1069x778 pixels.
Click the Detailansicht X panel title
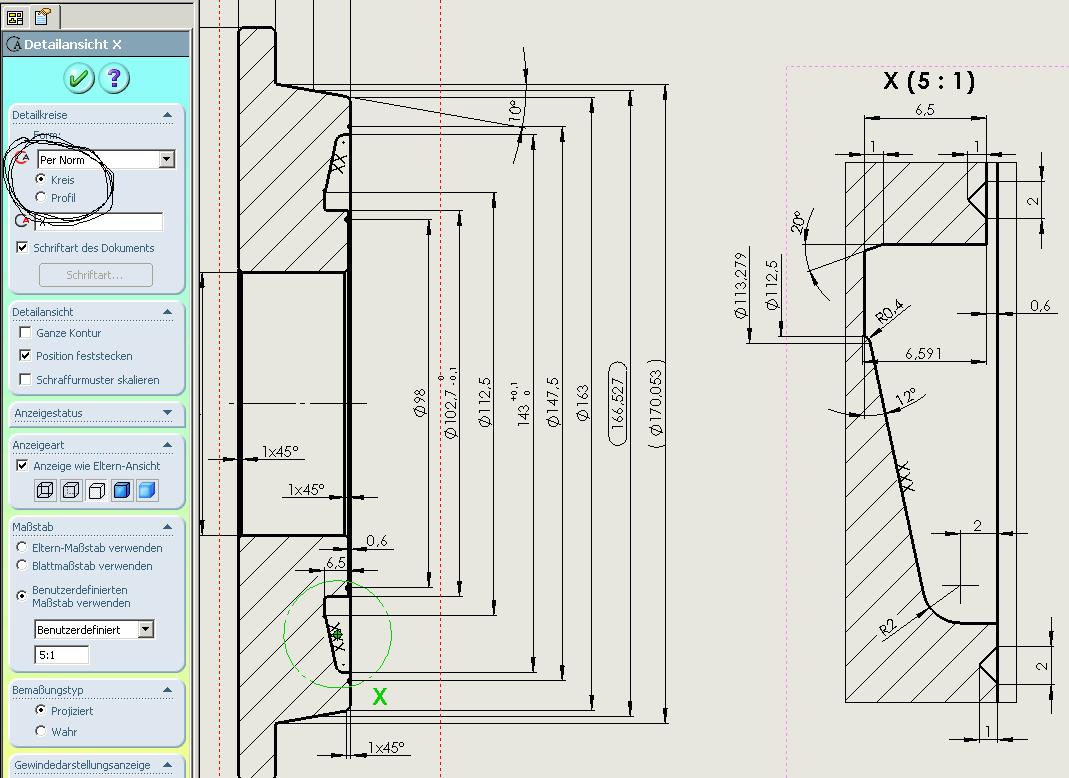click(72, 44)
